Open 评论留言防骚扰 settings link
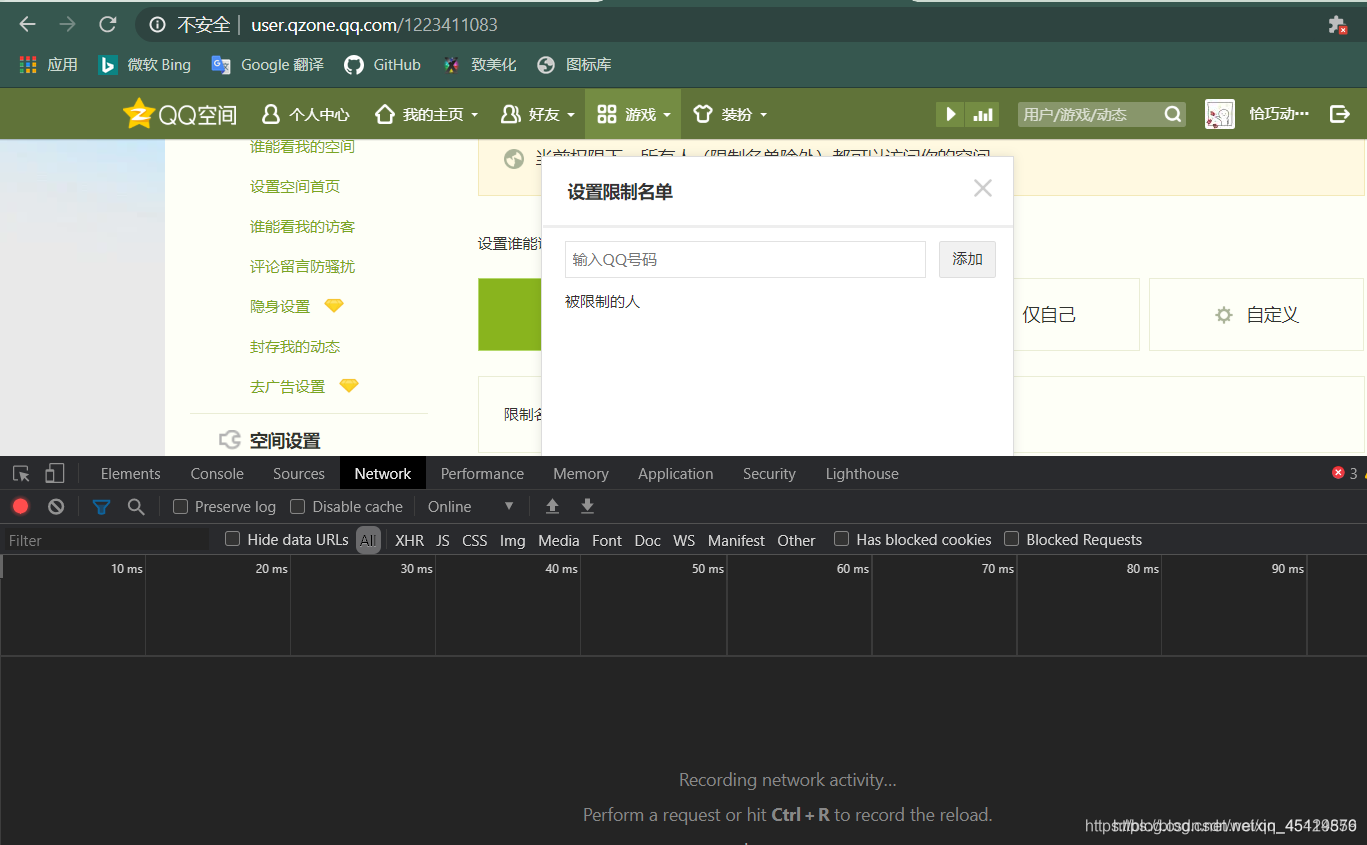Image resolution: width=1367 pixels, height=845 pixels. pyautogui.click(x=302, y=267)
